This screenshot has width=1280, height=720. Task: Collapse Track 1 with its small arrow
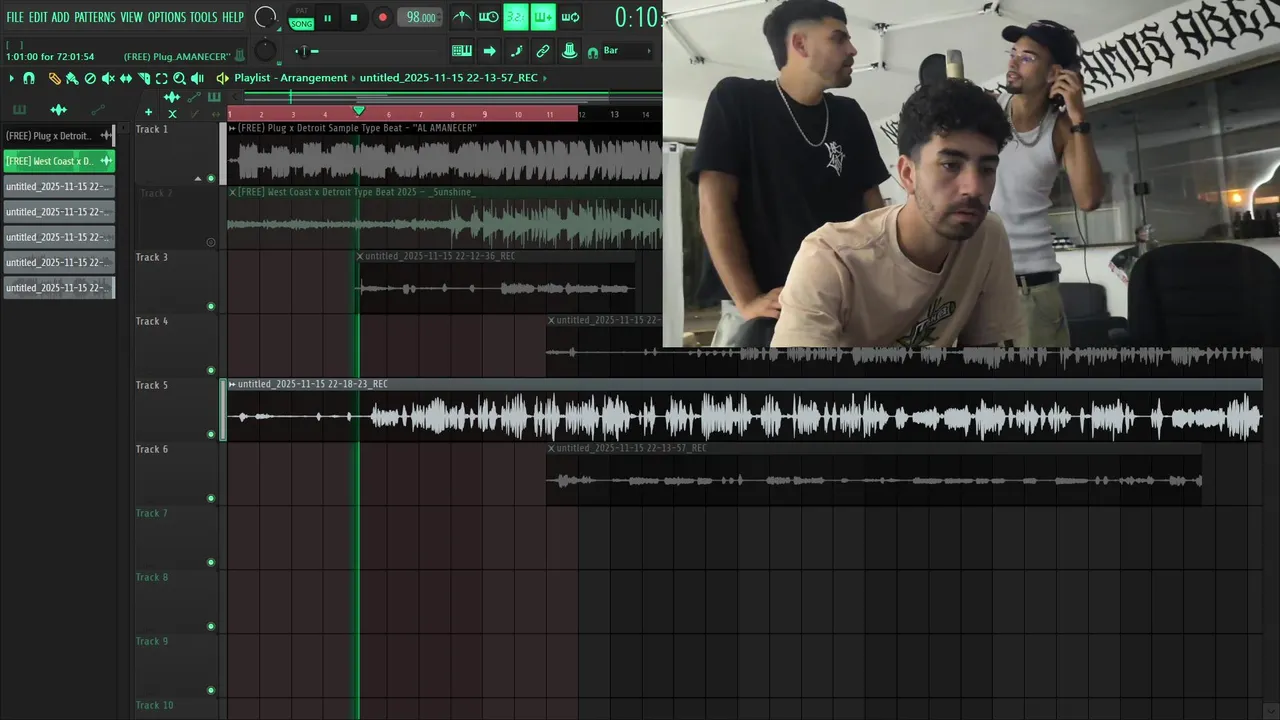197,178
